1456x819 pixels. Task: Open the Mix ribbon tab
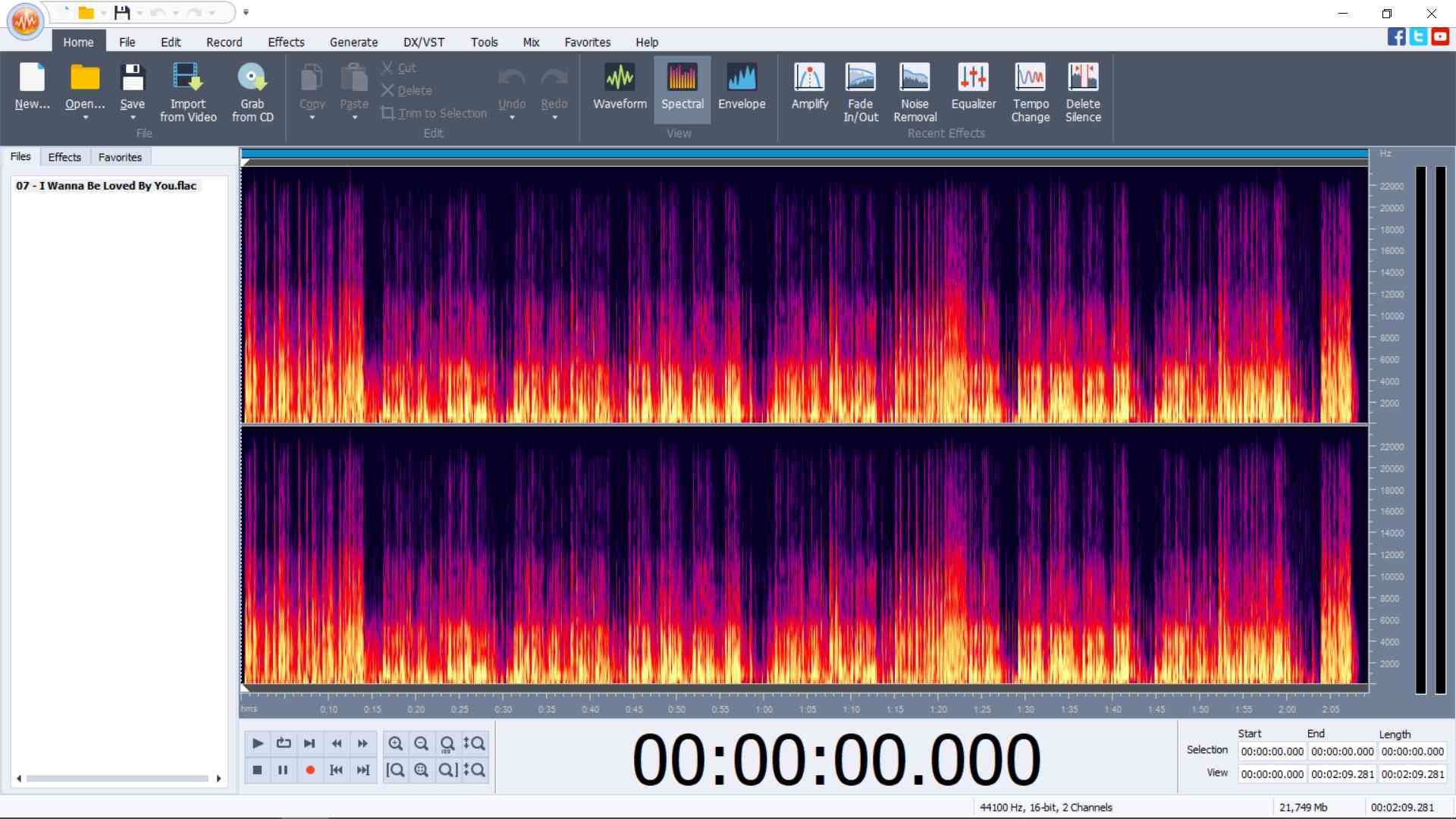531,42
